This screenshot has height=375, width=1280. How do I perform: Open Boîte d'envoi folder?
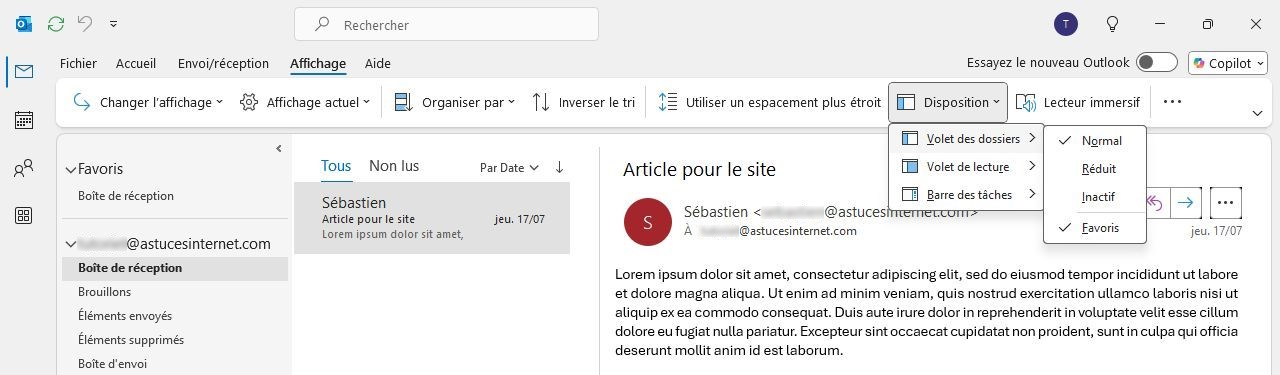point(112,364)
